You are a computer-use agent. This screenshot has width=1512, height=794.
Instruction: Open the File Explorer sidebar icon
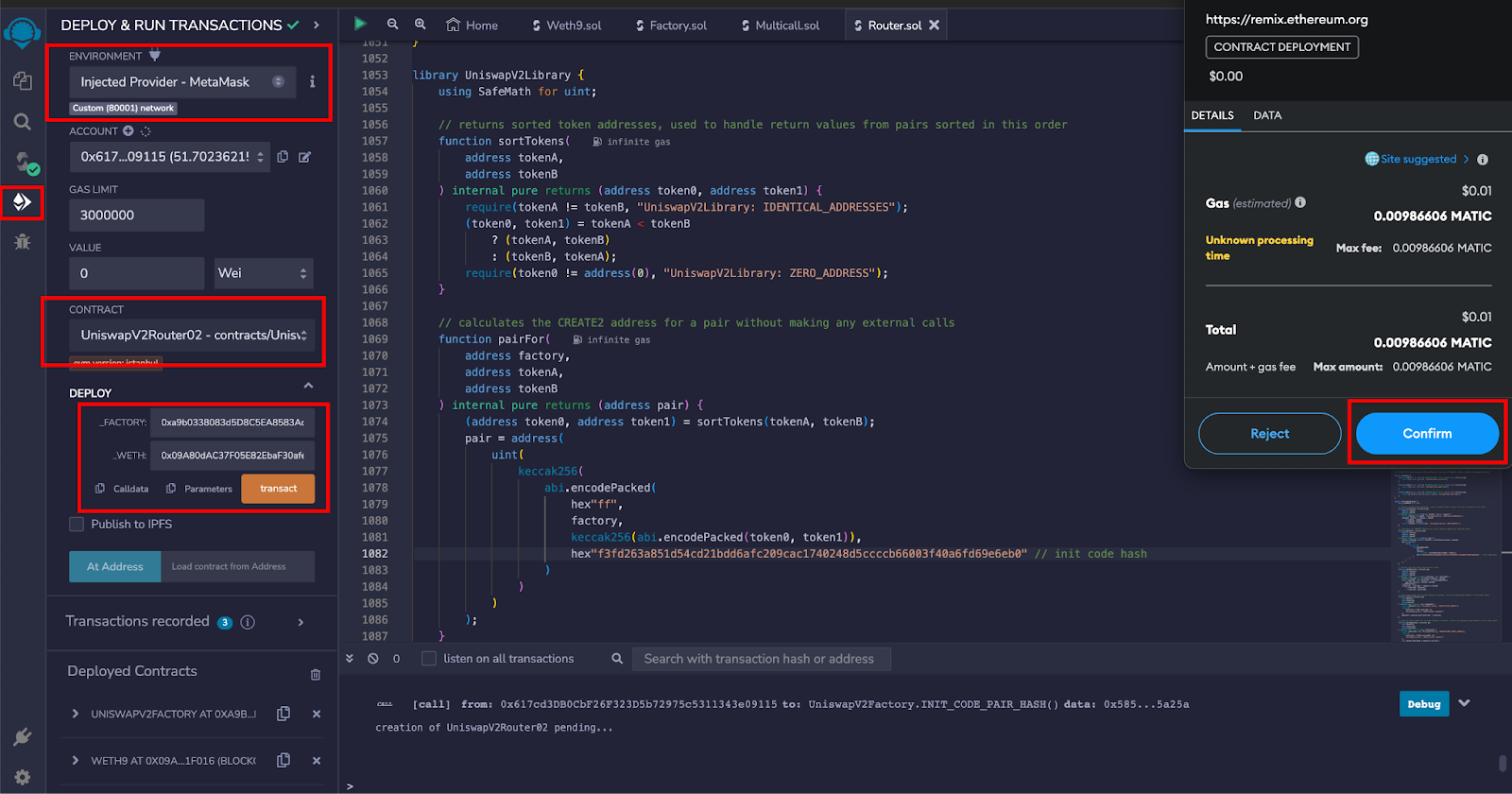pos(23,81)
